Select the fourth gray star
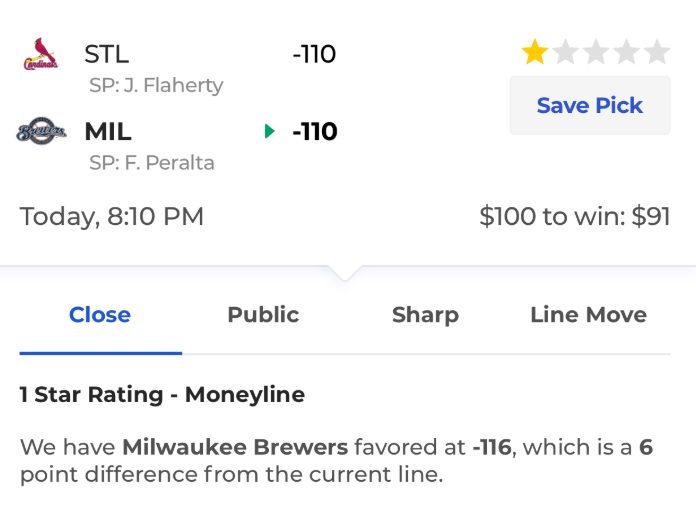Viewport: 696px width, 509px height. [627, 52]
